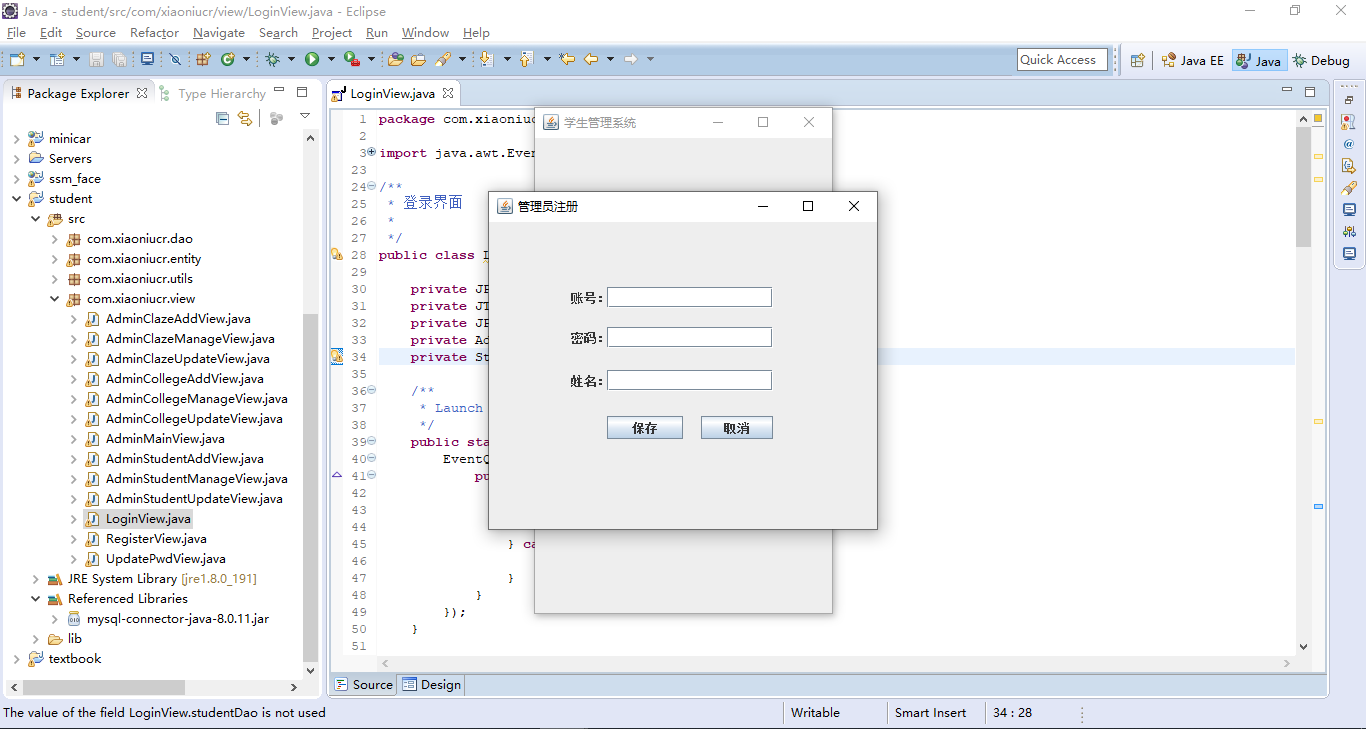Switch to the Debug perspective
The image size is (1366, 729).
click(1321, 60)
